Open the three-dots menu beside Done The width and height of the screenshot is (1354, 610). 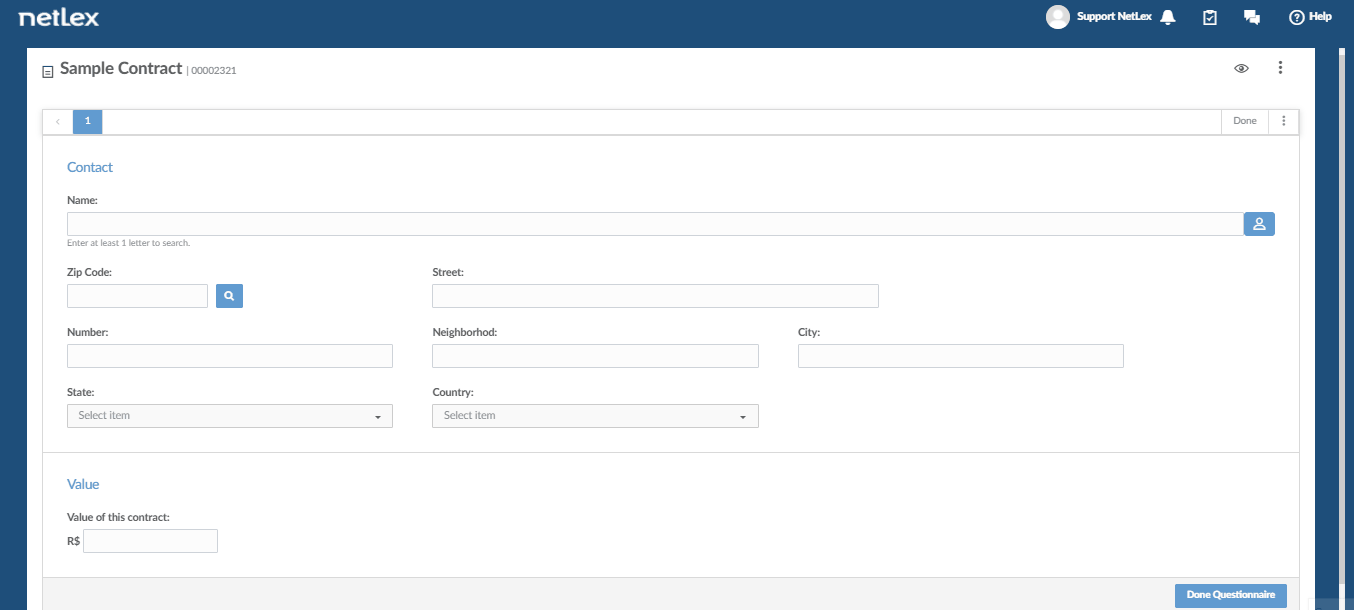tap(1284, 121)
